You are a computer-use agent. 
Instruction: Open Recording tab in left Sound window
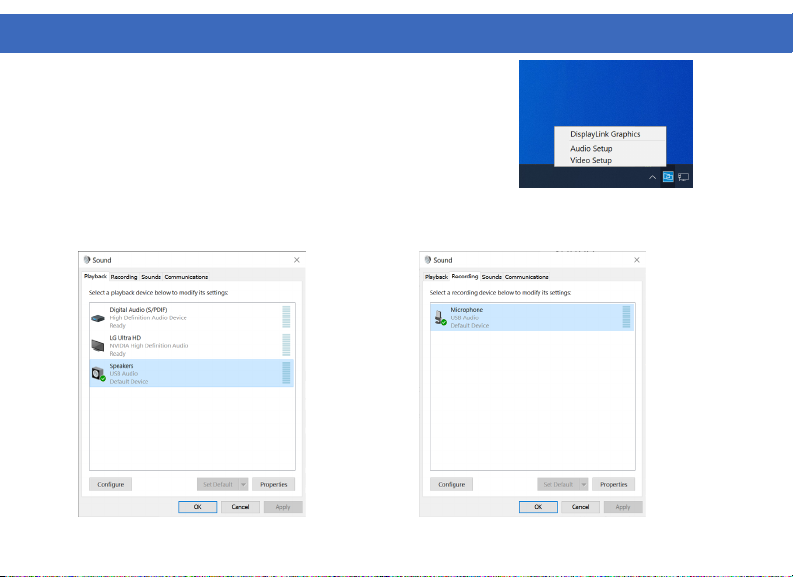pyautogui.click(x=124, y=277)
